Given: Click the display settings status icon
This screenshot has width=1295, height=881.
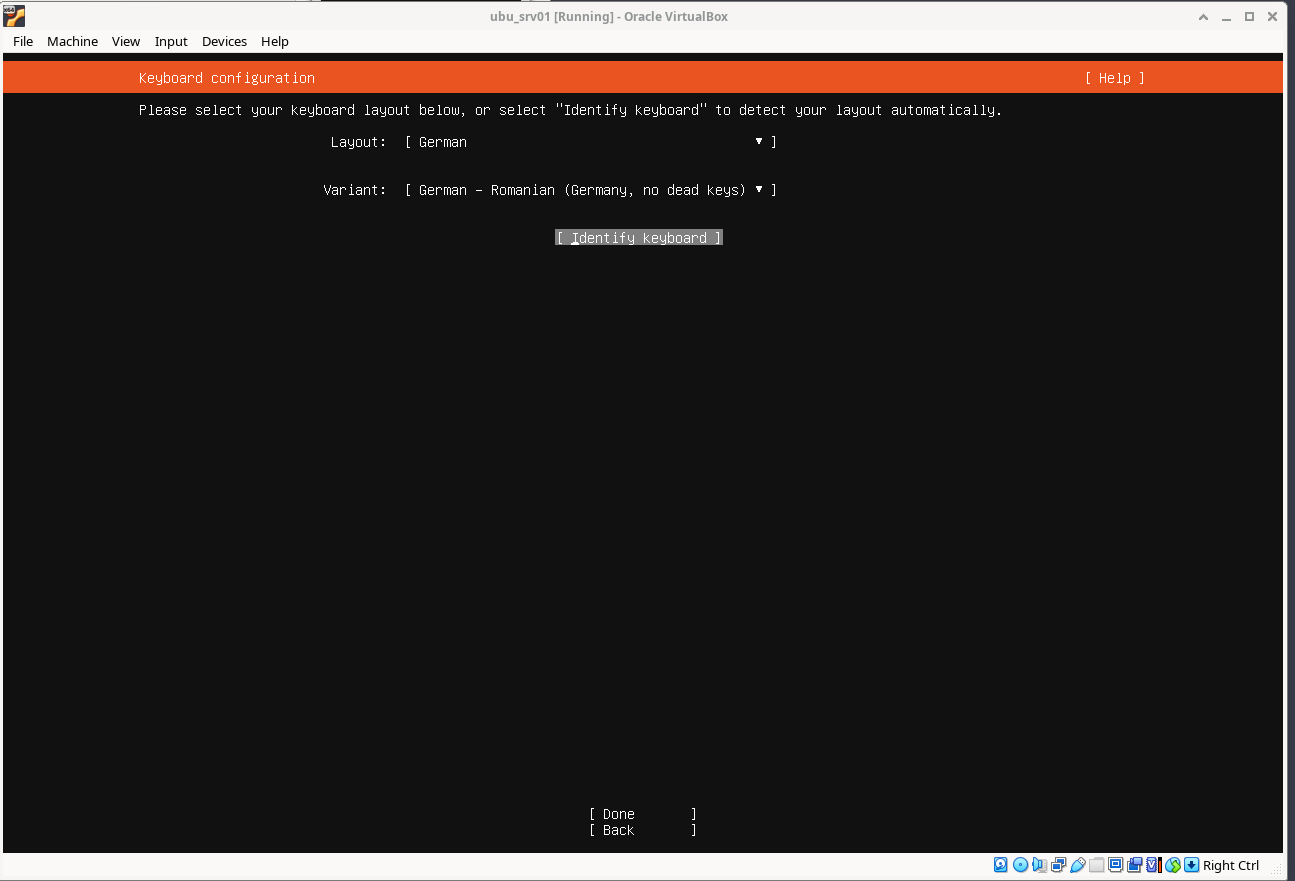Looking at the screenshot, I should (x=1116, y=865).
